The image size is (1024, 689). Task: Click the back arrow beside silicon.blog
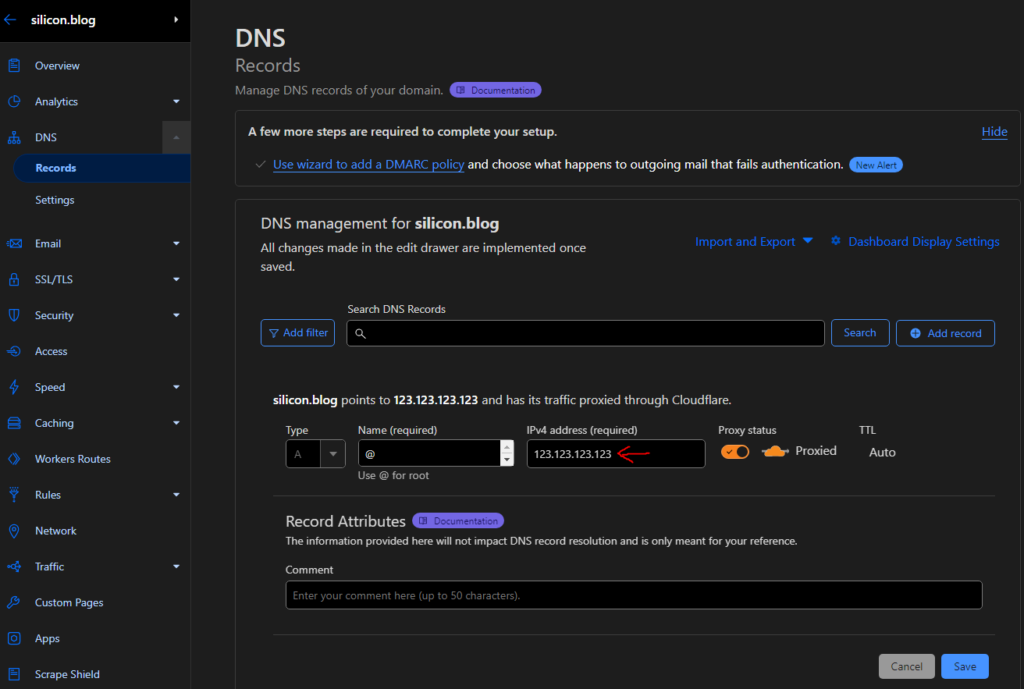point(11,19)
